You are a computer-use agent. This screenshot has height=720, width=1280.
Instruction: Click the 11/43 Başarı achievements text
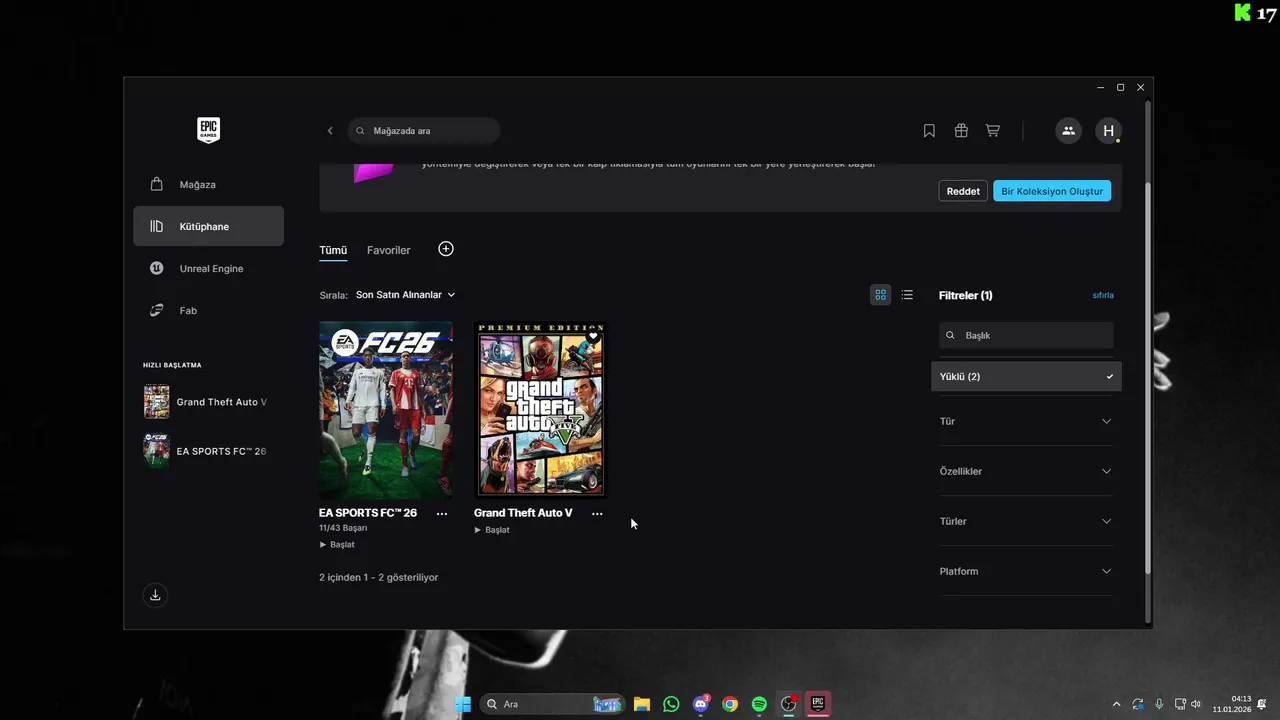click(x=343, y=528)
